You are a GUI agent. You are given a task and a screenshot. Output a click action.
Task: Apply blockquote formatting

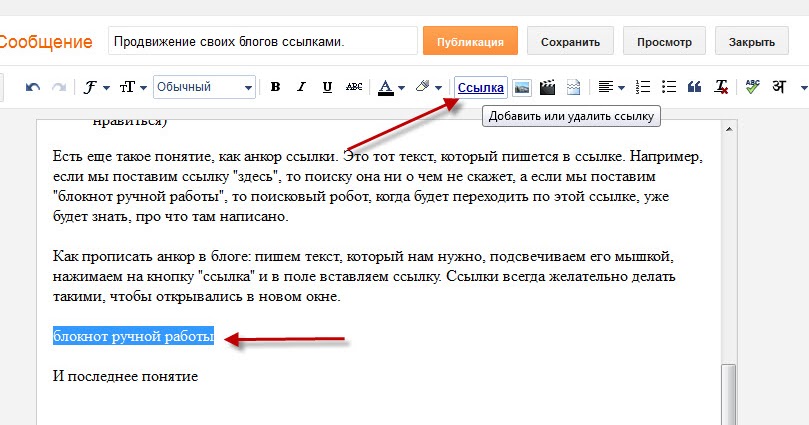coord(694,87)
